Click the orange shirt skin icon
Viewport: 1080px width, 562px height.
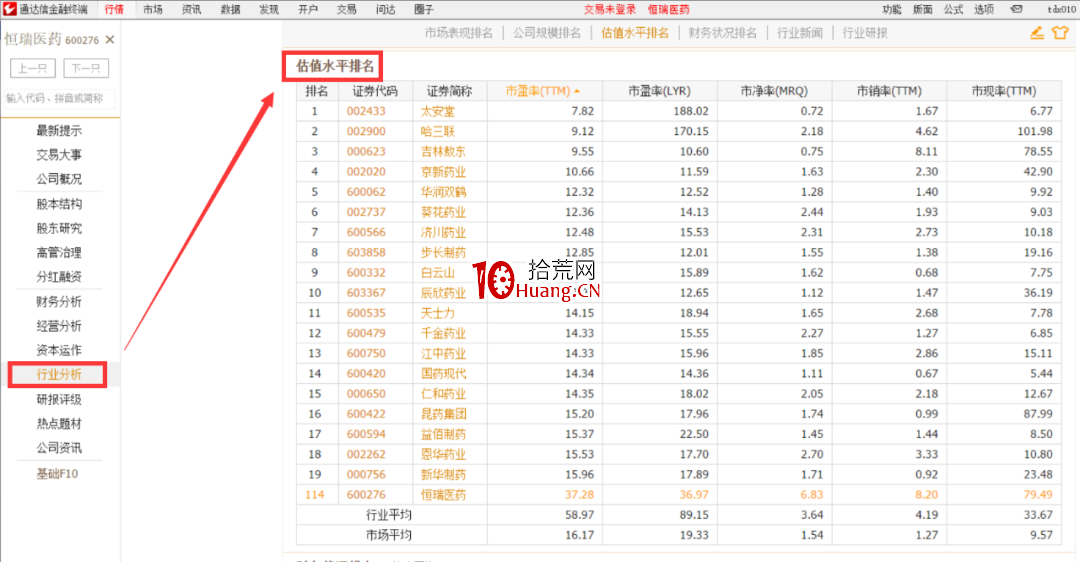pyautogui.click(x=1060, y=32)
